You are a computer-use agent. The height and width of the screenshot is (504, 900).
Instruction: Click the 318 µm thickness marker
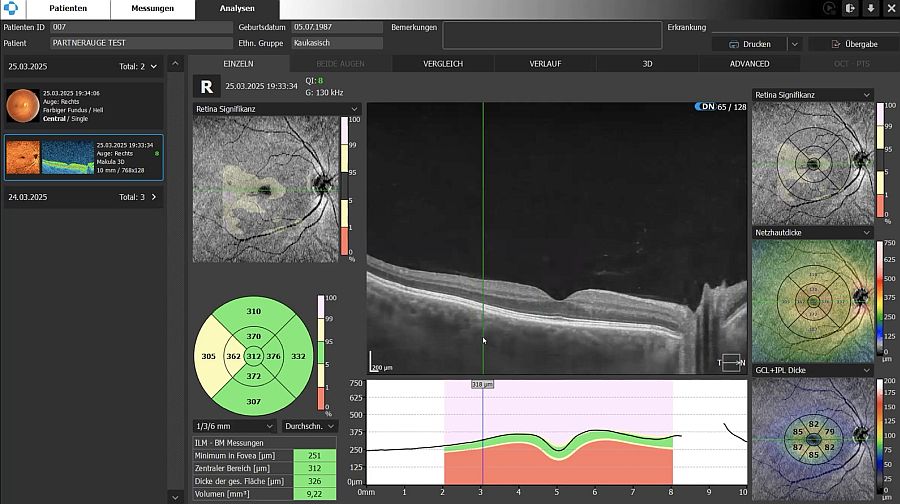tap(482, 384)
